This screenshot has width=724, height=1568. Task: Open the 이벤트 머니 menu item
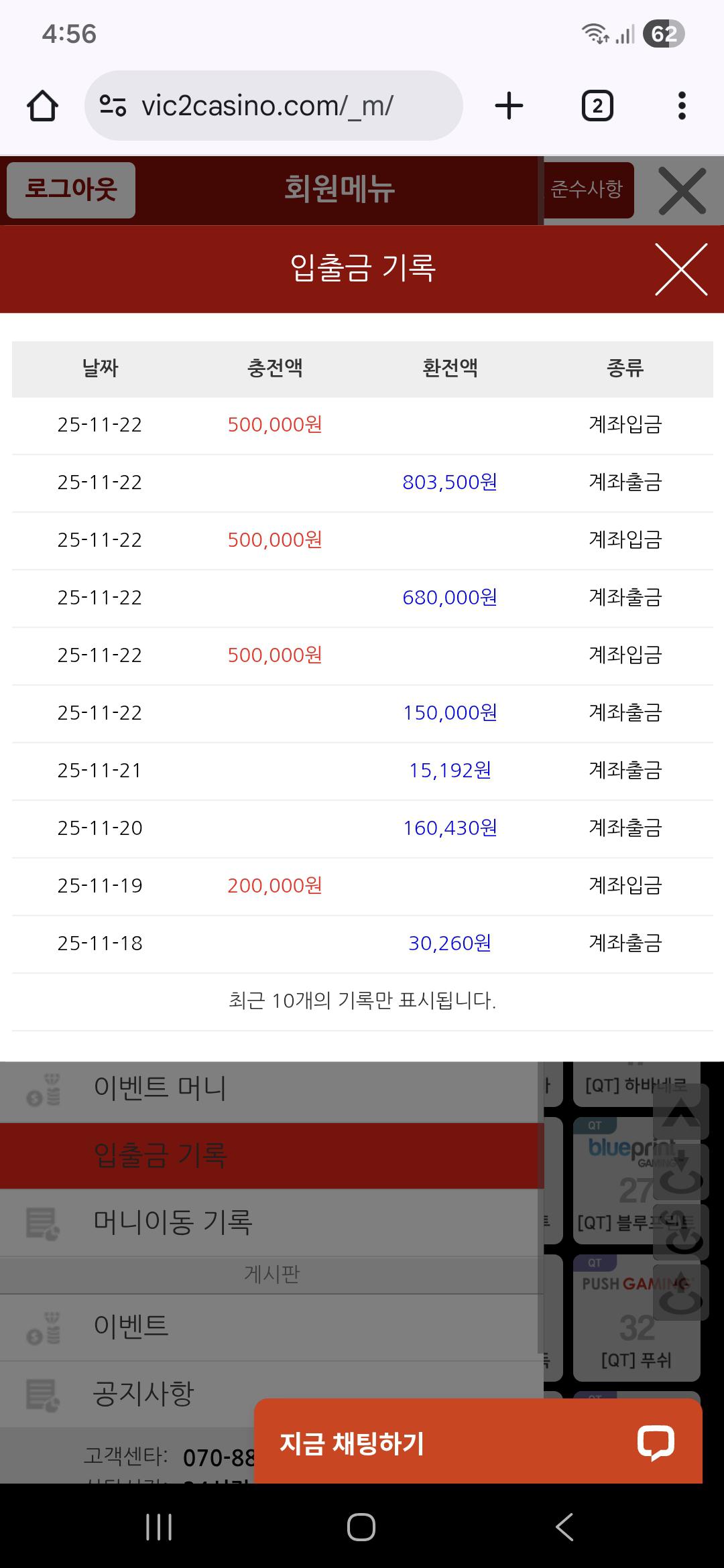[x=161, y=1088]
